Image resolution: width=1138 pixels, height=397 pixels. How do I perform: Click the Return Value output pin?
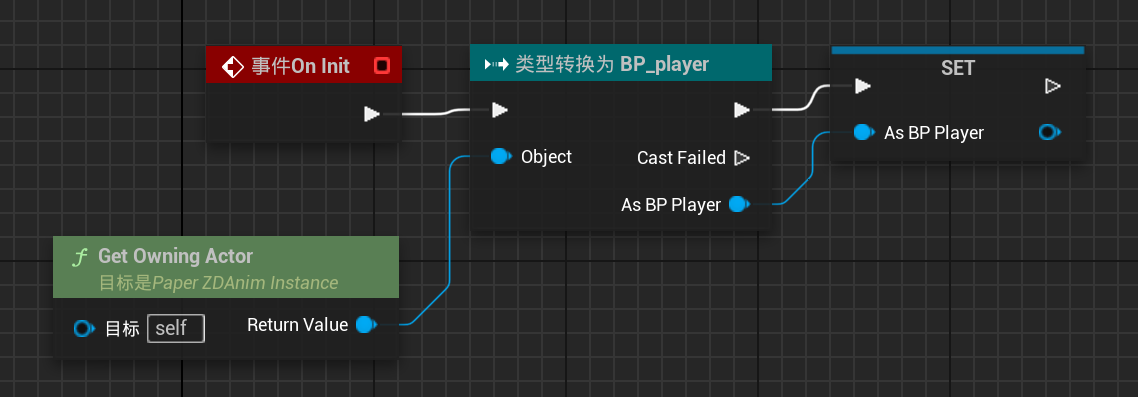coord(366,324)
